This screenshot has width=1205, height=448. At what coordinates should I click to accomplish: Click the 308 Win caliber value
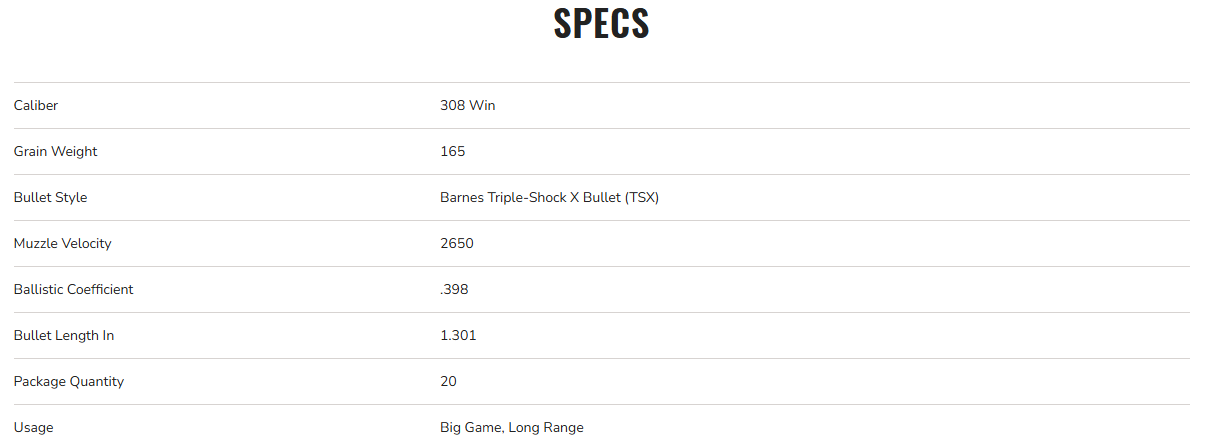pos(467,105)
